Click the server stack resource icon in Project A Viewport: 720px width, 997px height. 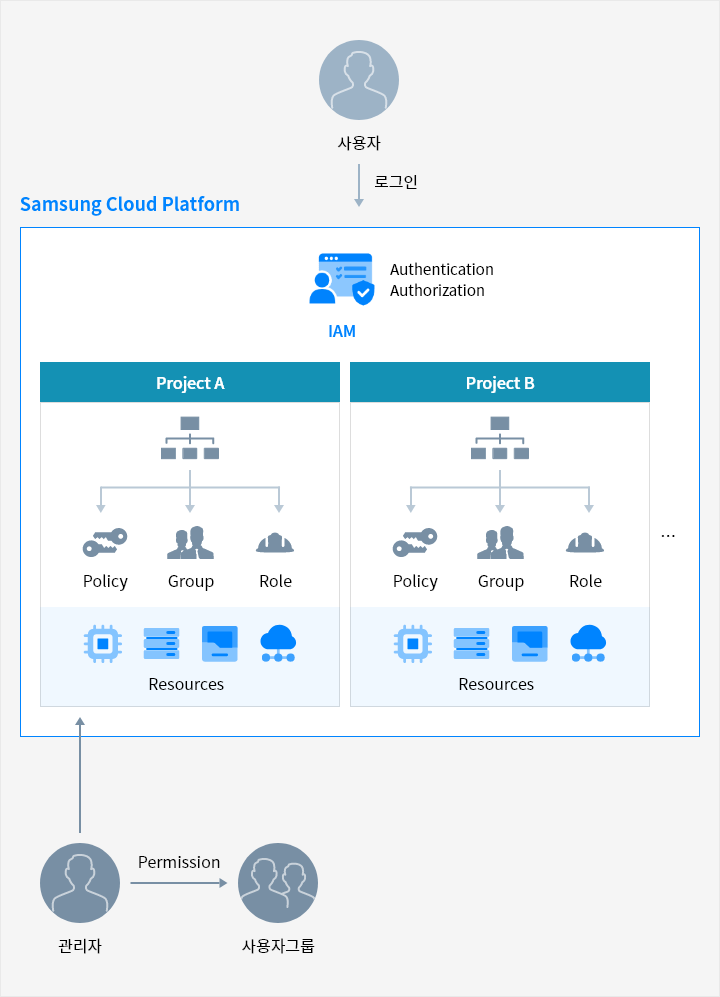162,643
